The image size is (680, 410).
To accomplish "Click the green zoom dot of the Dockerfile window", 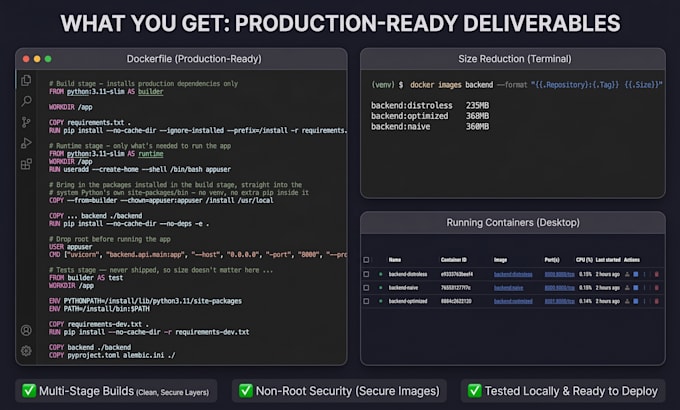I will pyautogui.click(x=48, y=59).
